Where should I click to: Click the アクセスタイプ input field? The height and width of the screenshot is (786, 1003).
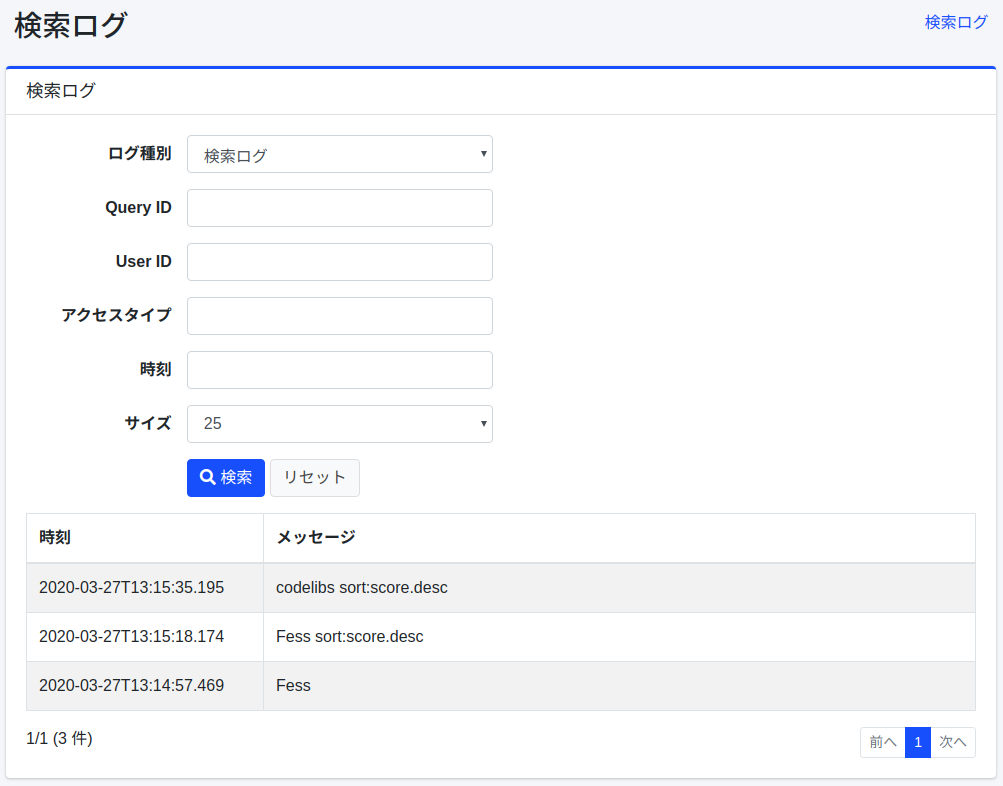(339, 316)
